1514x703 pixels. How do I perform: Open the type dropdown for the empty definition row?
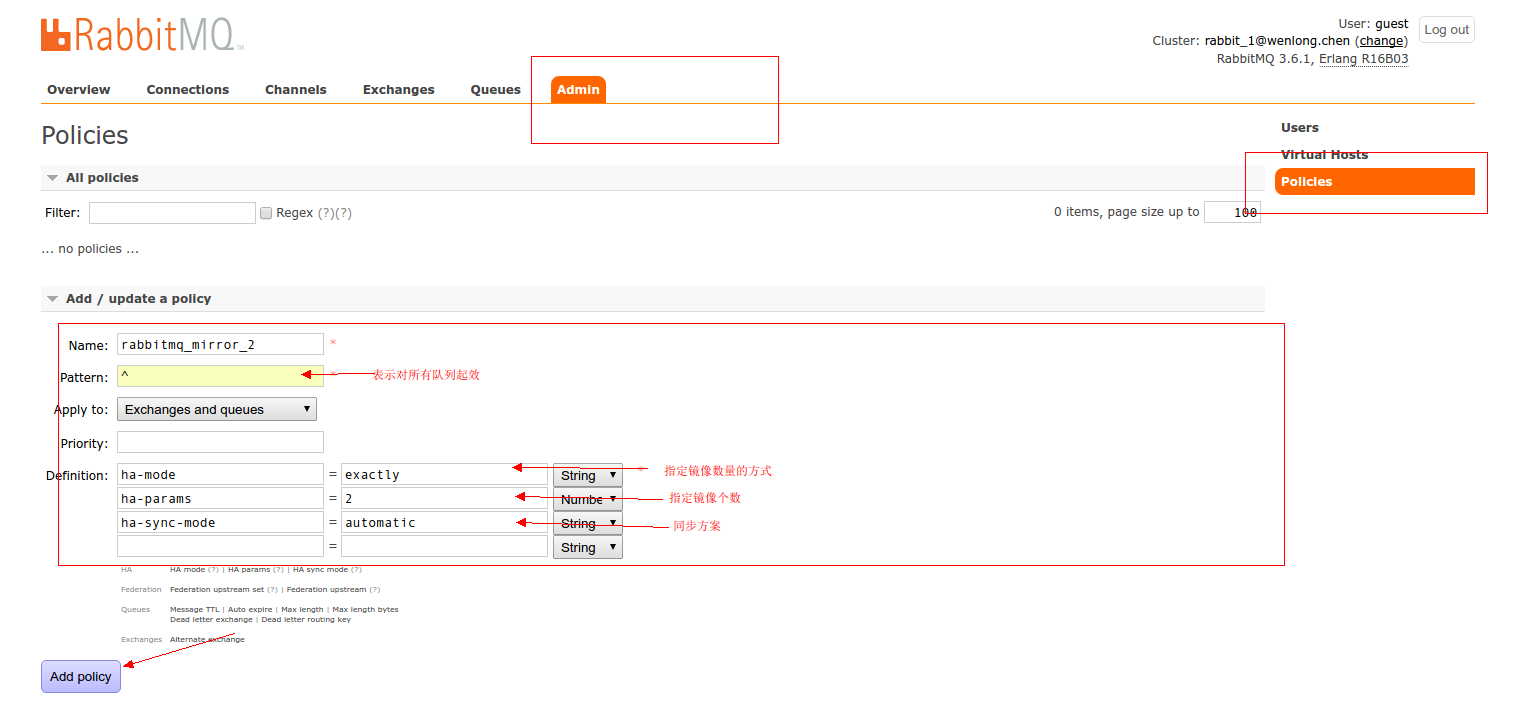(588, 547)
